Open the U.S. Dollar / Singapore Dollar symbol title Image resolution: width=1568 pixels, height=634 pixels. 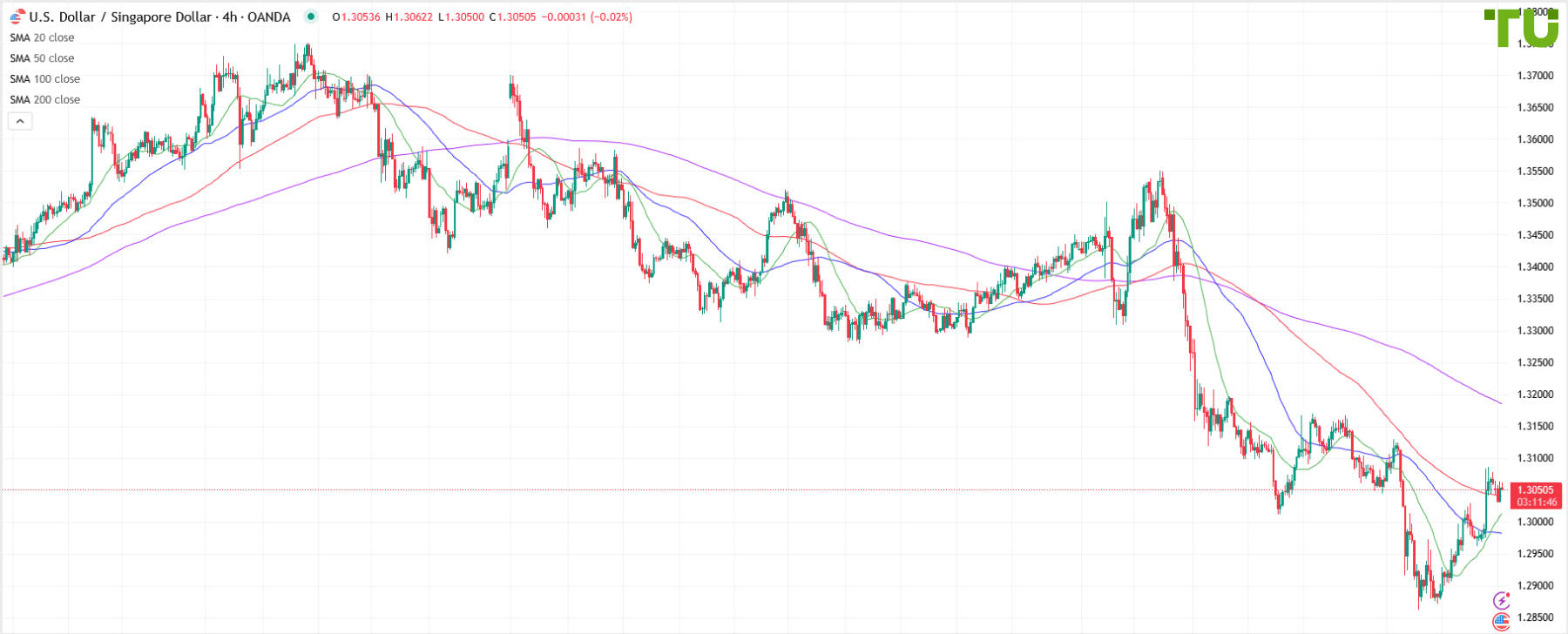click(x=160, y=17)
